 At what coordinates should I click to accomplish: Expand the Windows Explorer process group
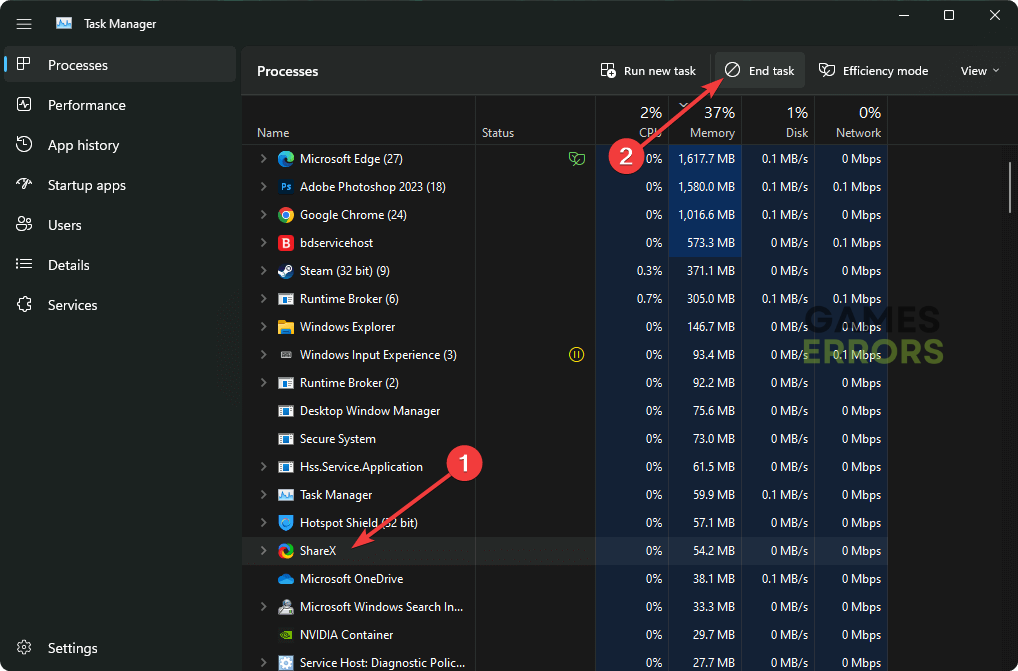pyautogui.click(x=264, y=327)
